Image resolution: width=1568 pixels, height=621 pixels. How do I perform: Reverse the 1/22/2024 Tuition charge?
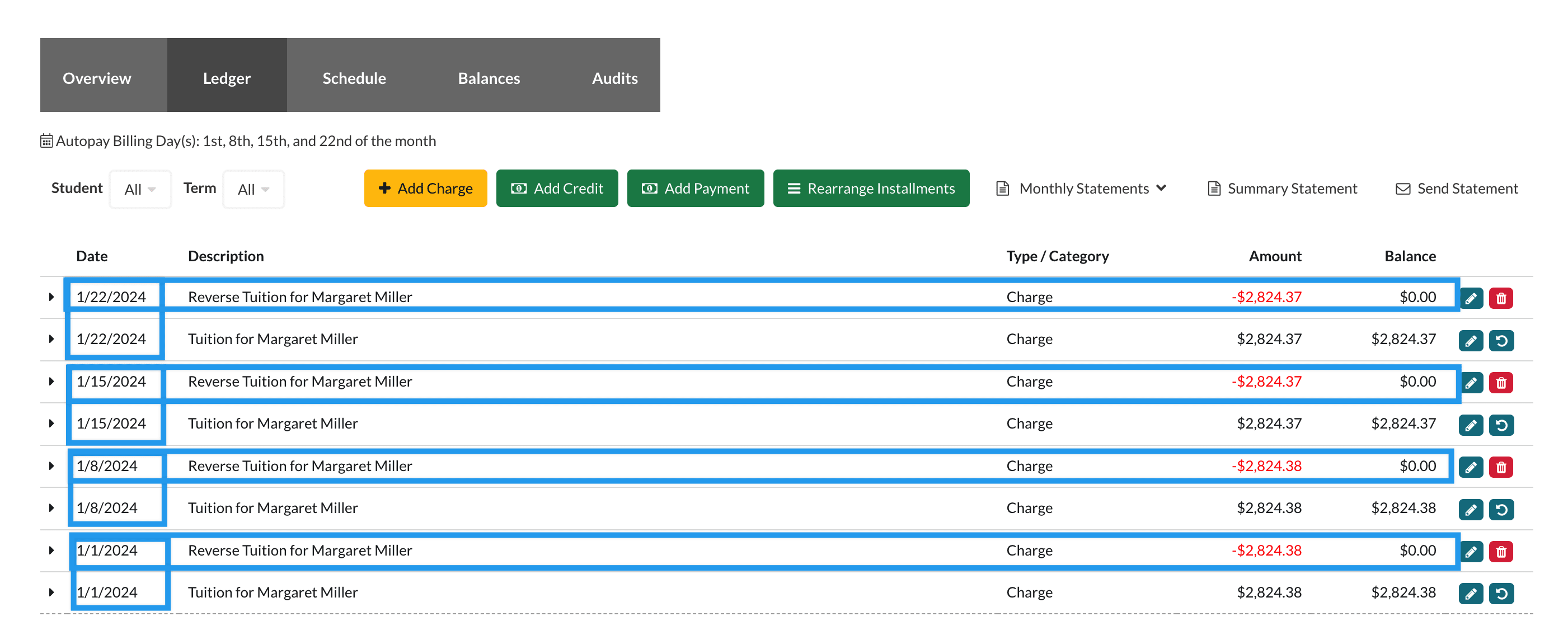tap(1500, 340)
